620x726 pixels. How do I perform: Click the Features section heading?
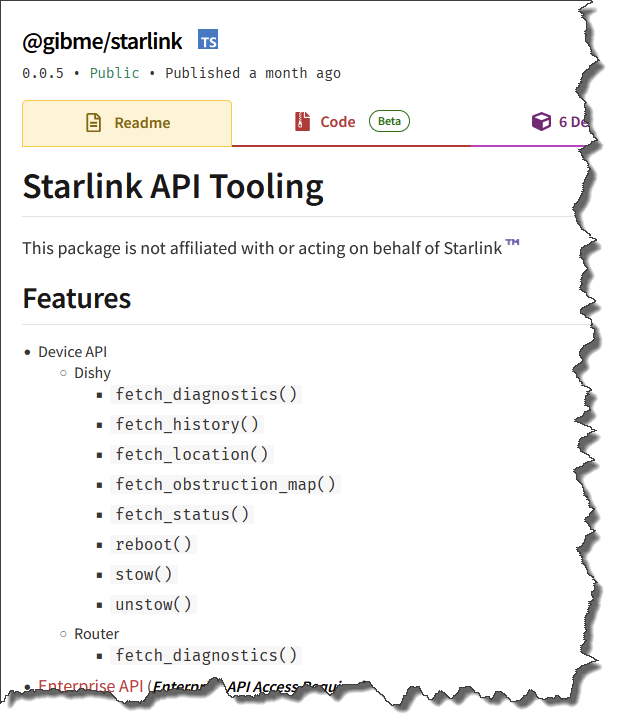[x=77, y=298]
